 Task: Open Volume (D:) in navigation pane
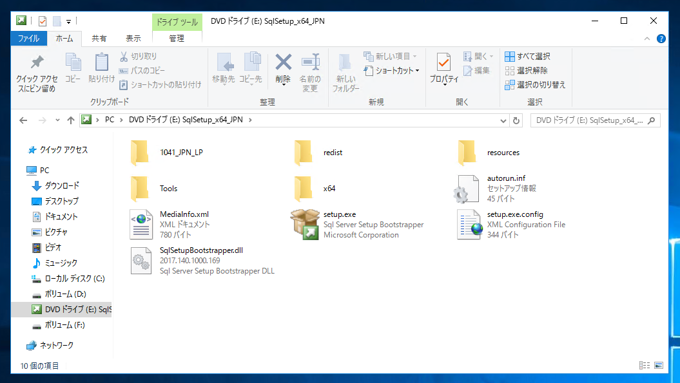pyautogui.click(x=59, y=294)
